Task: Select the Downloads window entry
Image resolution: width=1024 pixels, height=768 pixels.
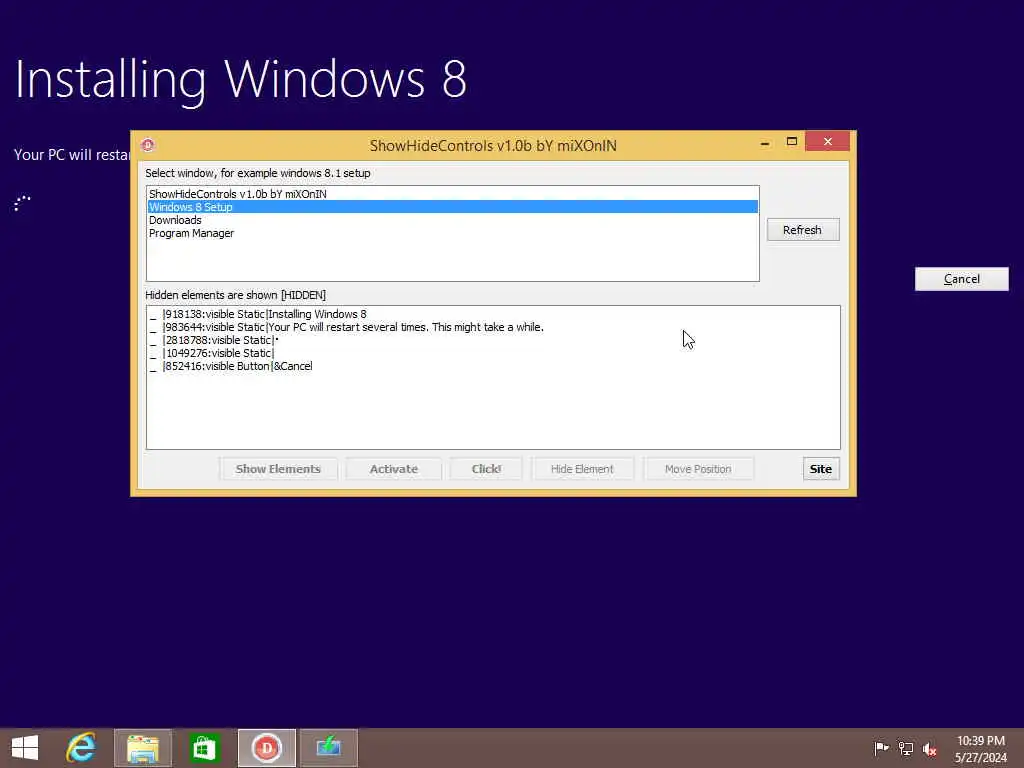Action: (x=452, y=220)
